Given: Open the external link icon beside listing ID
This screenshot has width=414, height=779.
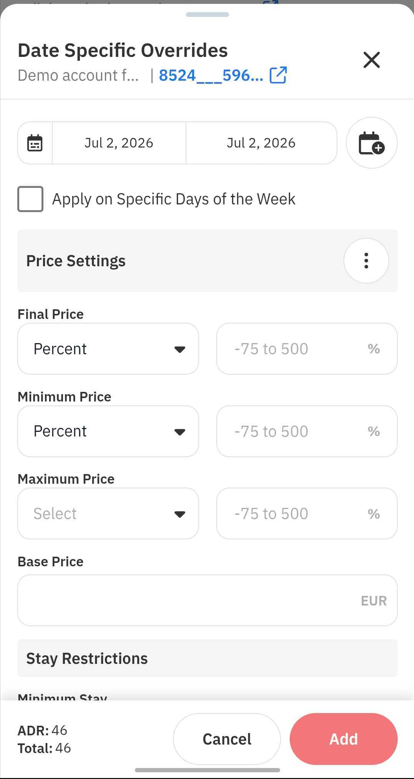Looking at the screenshot, I should click(278, 76).
